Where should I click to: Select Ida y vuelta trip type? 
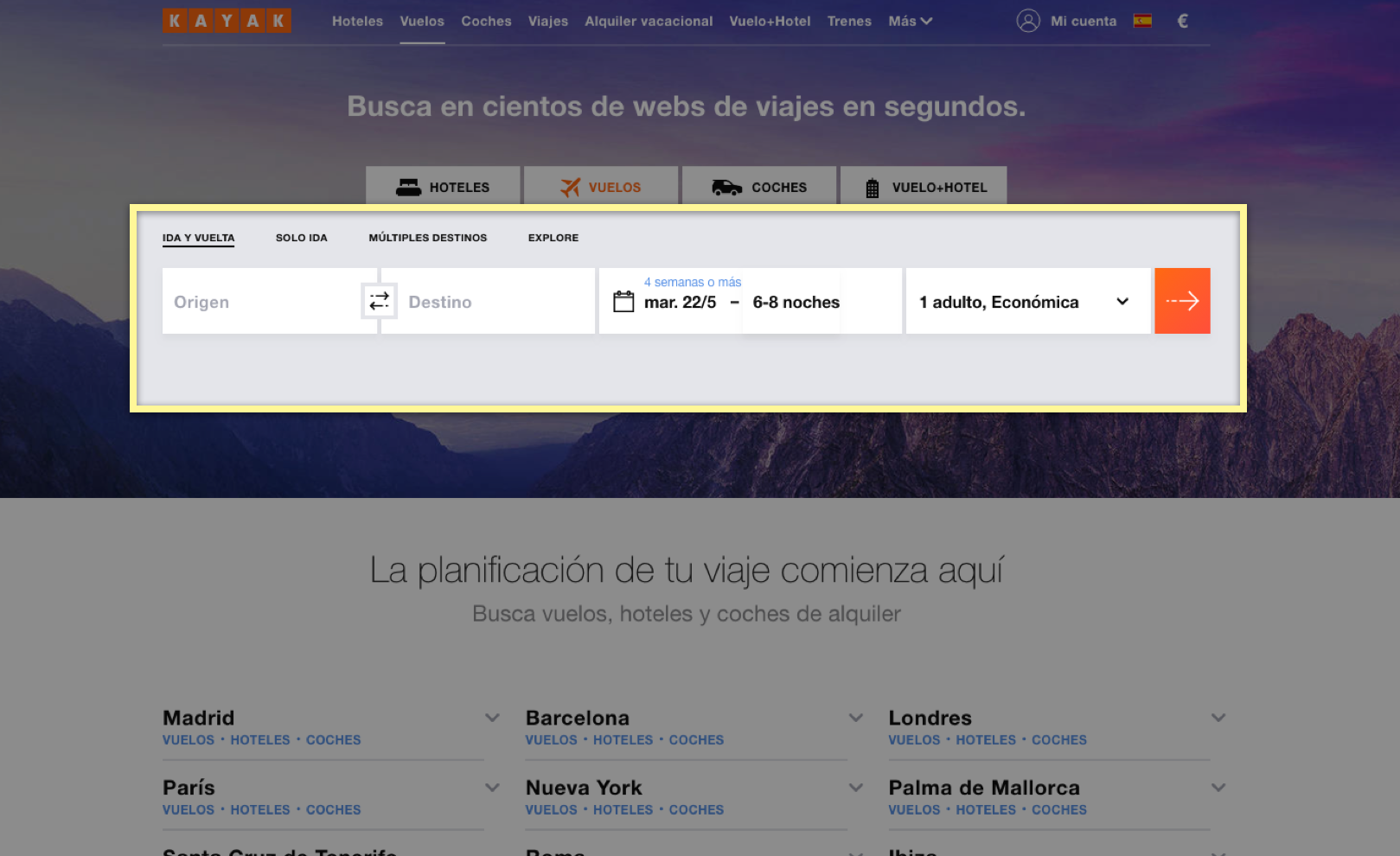click(198, 238)
